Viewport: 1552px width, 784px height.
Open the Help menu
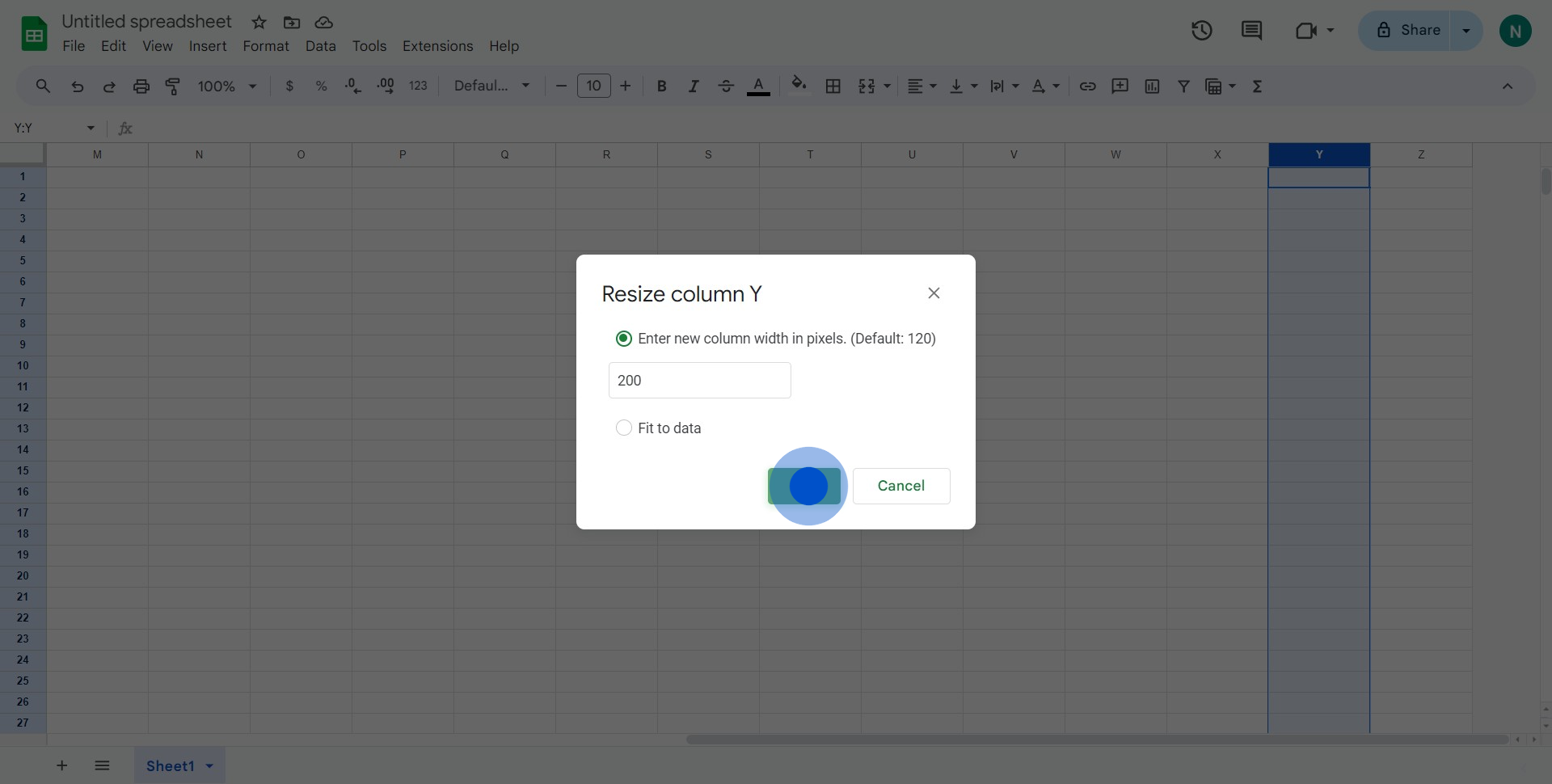(504, 46)
